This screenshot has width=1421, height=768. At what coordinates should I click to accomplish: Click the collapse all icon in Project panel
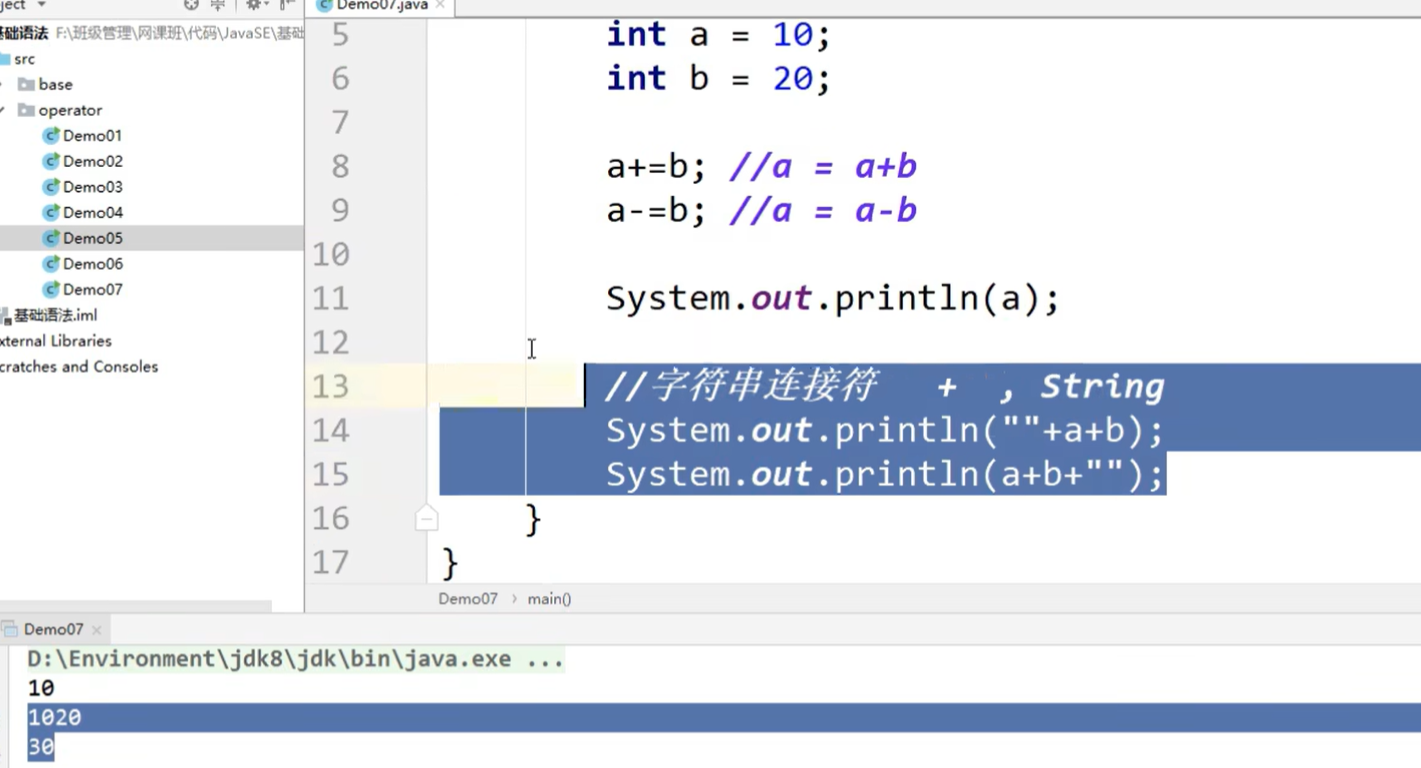(217, 5)
